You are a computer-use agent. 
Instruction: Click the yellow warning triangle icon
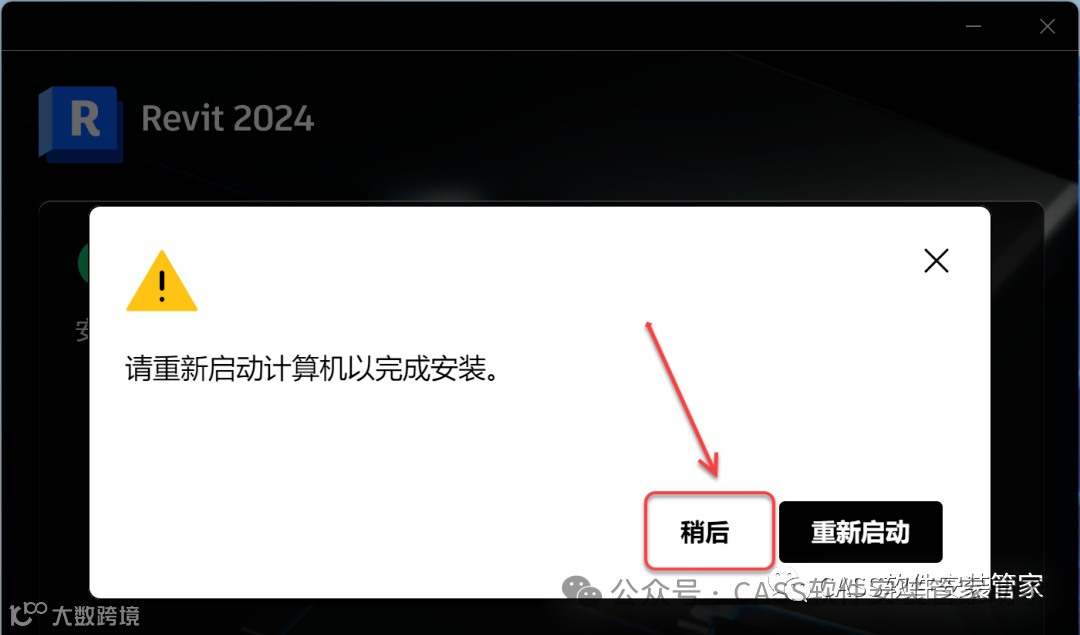pos(162,281)
